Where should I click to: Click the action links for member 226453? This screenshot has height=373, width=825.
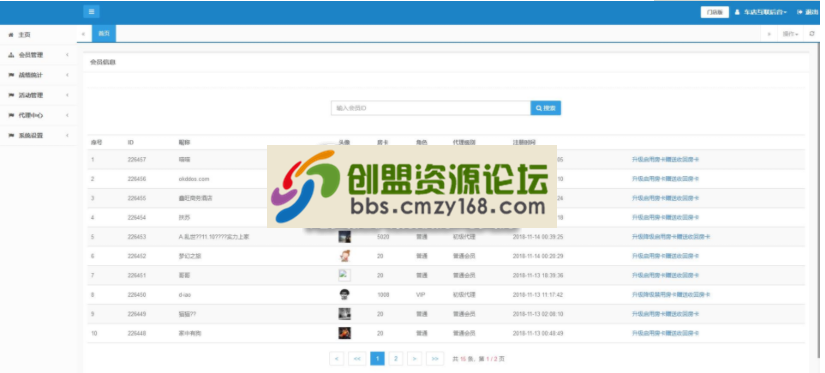coord(671,237)
